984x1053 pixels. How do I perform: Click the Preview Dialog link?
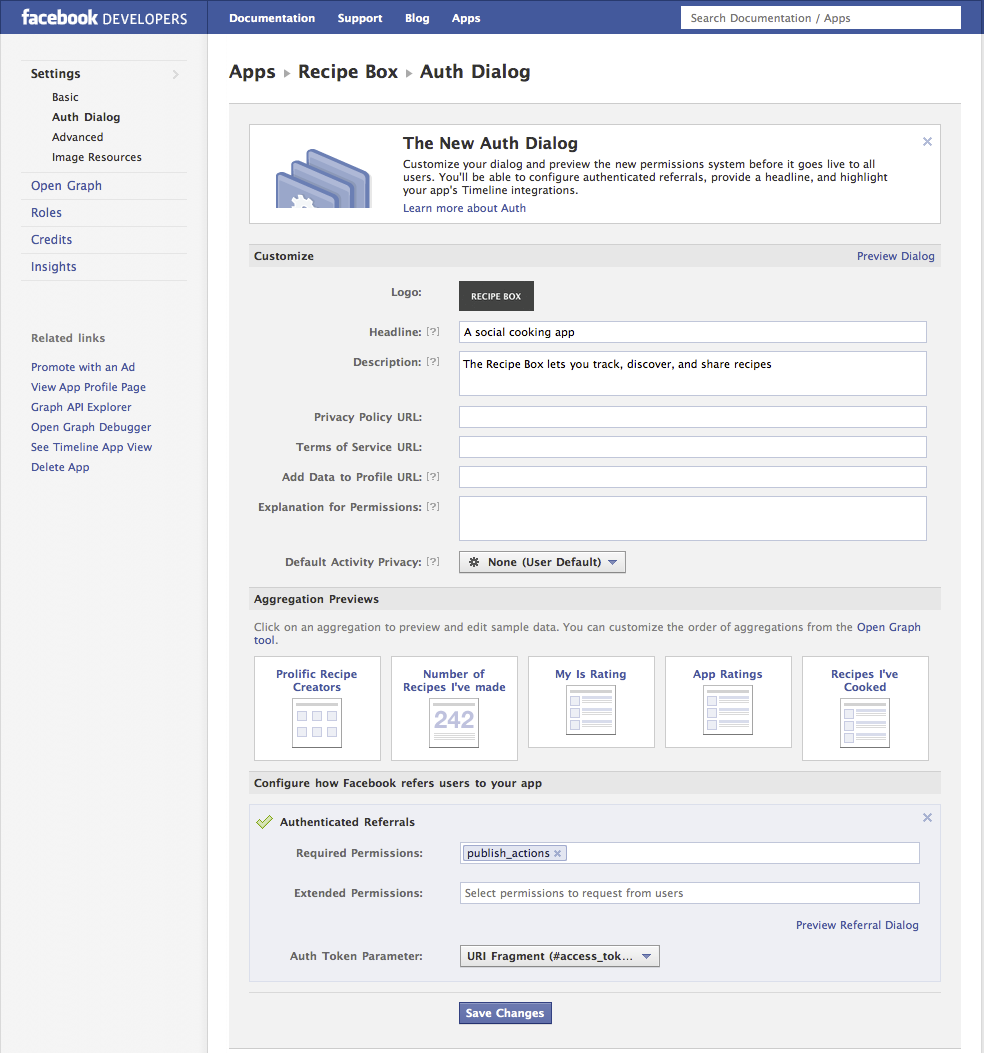tap(895, 256)
